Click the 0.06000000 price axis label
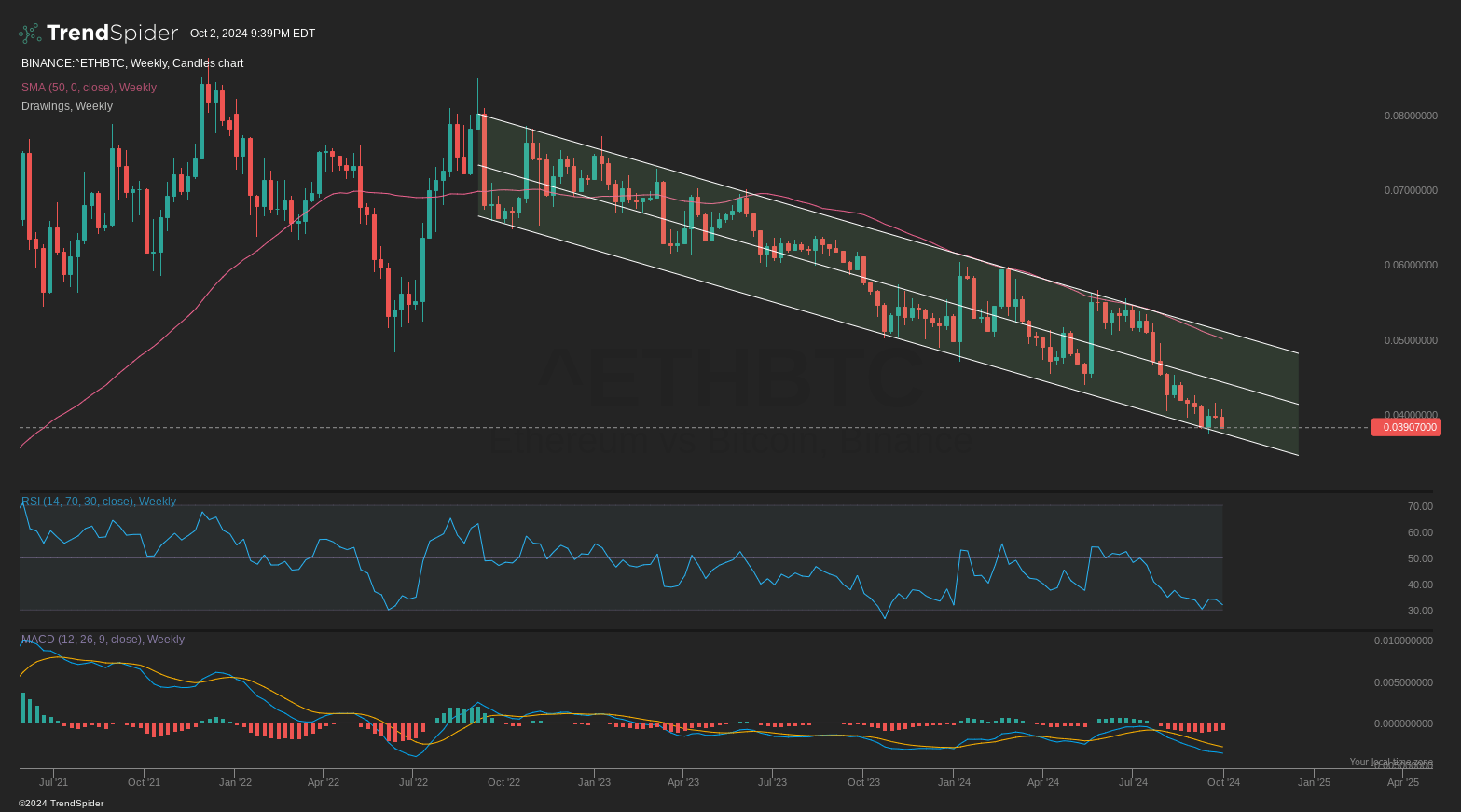This screenshot has height=812, width=1461. 1410,265
